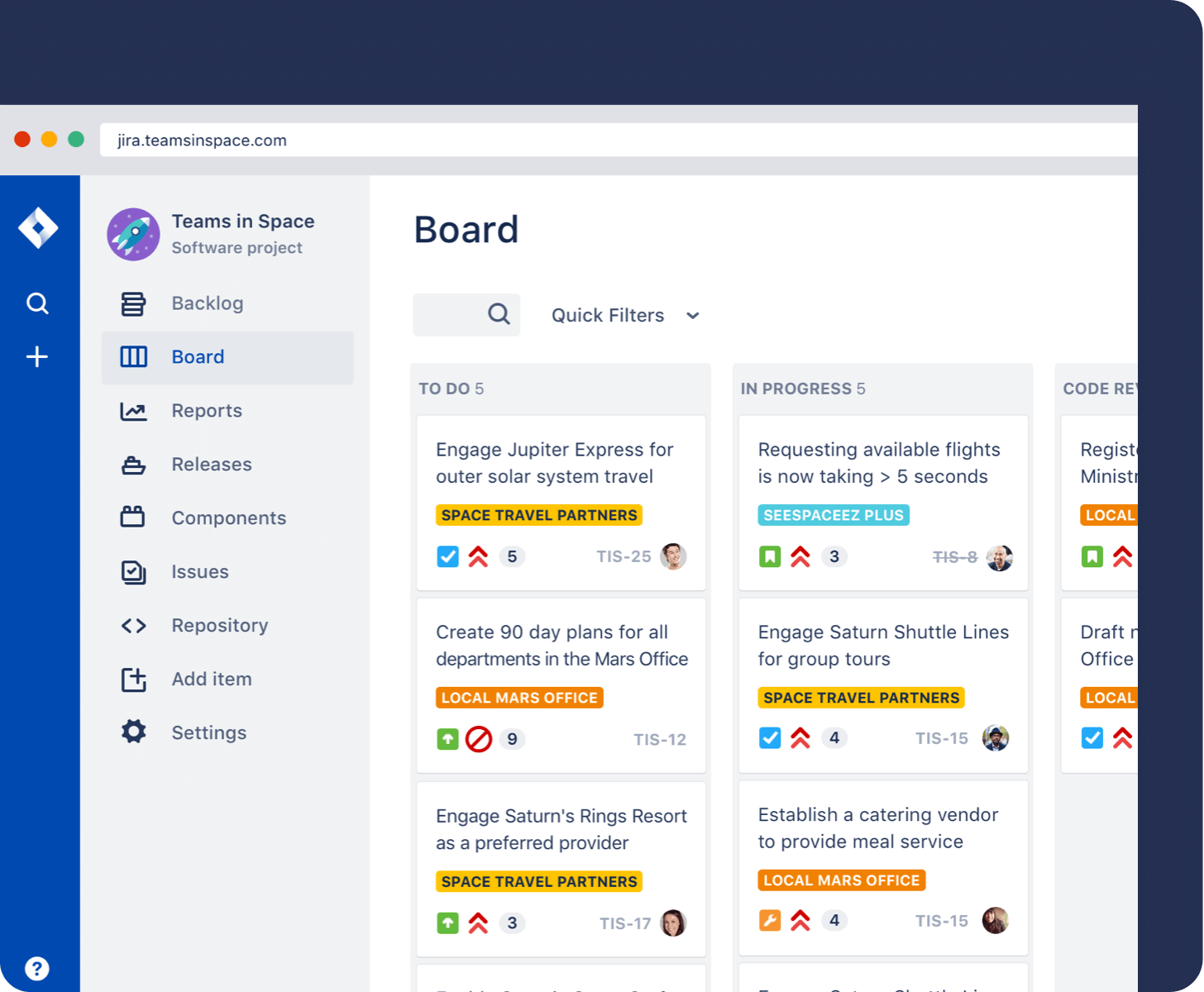1204x992 pixels.
Task: Open card Engage Saturn's Rings Resort
Action: click(561, 870)
